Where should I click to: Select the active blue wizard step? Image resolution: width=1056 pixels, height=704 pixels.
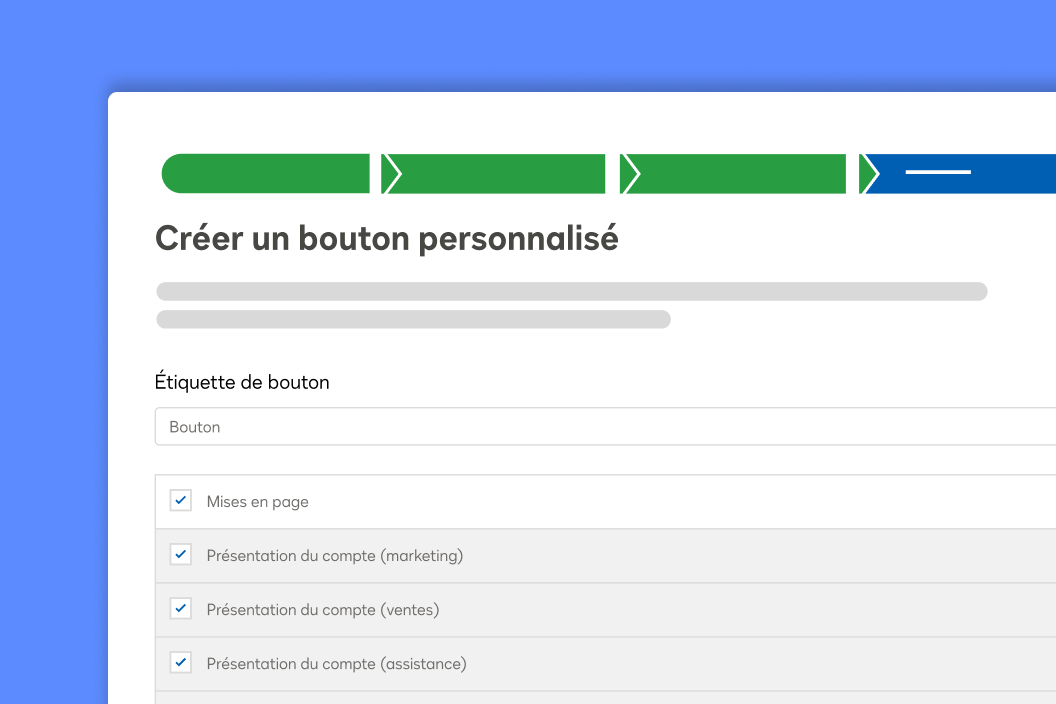coord(960,173)
